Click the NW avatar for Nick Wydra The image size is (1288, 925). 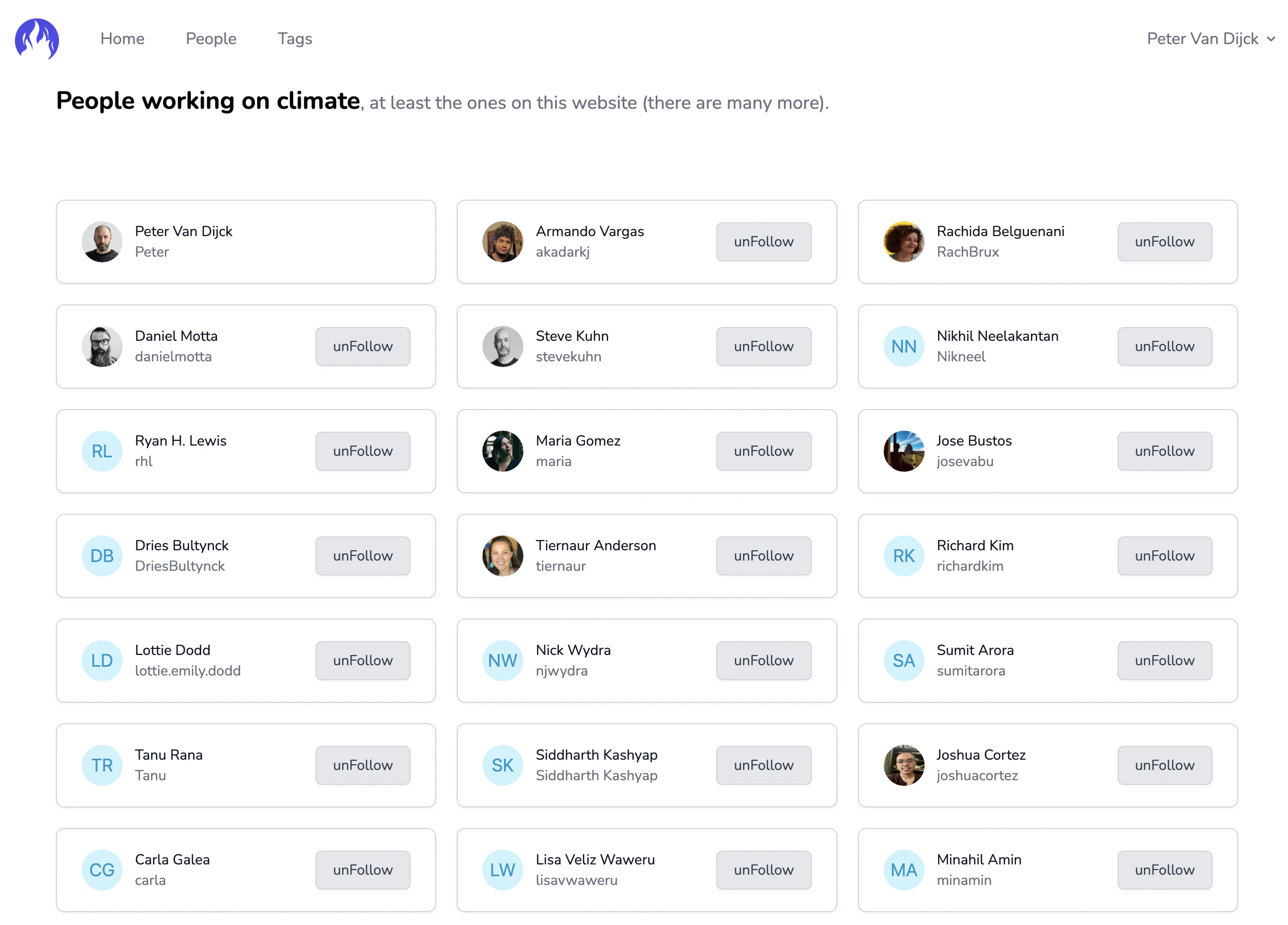coord(502,660)
